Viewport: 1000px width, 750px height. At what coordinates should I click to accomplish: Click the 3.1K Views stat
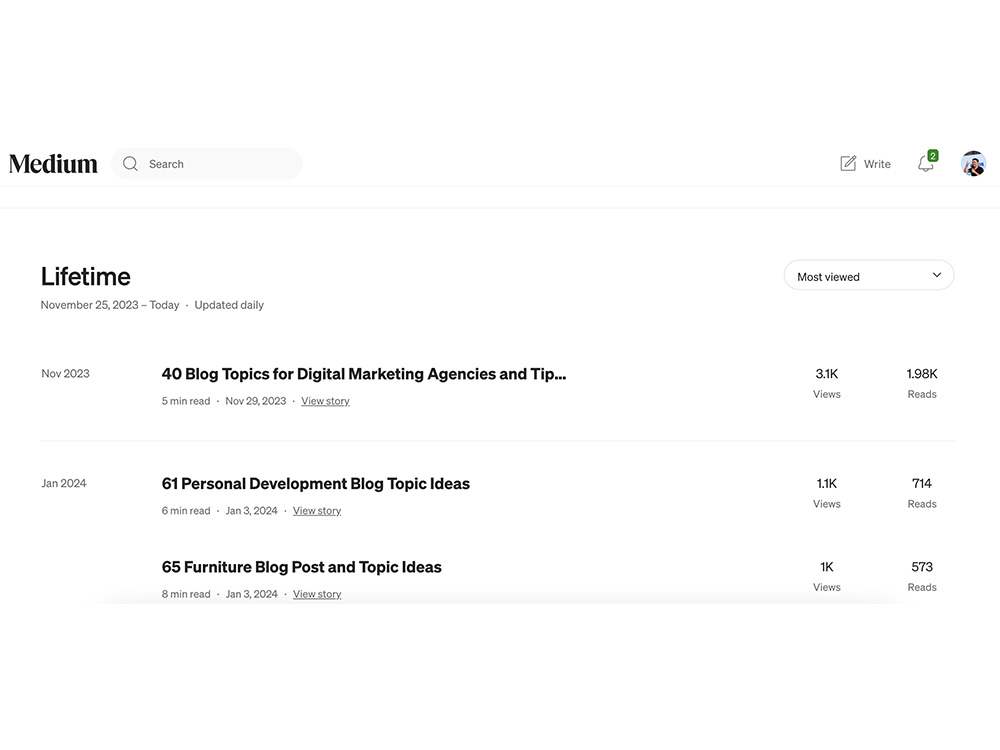pos(827,383)
